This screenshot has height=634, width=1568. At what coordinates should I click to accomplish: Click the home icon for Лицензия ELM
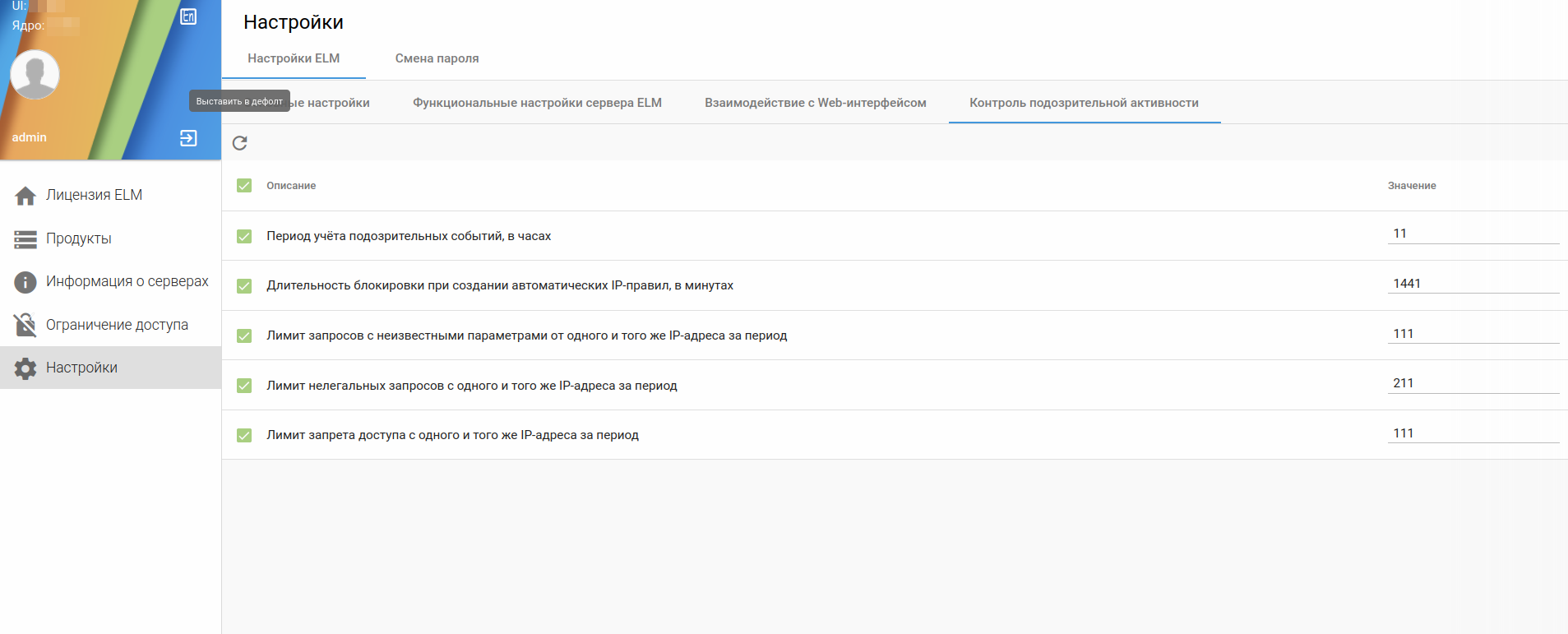[x=25, y=196]
